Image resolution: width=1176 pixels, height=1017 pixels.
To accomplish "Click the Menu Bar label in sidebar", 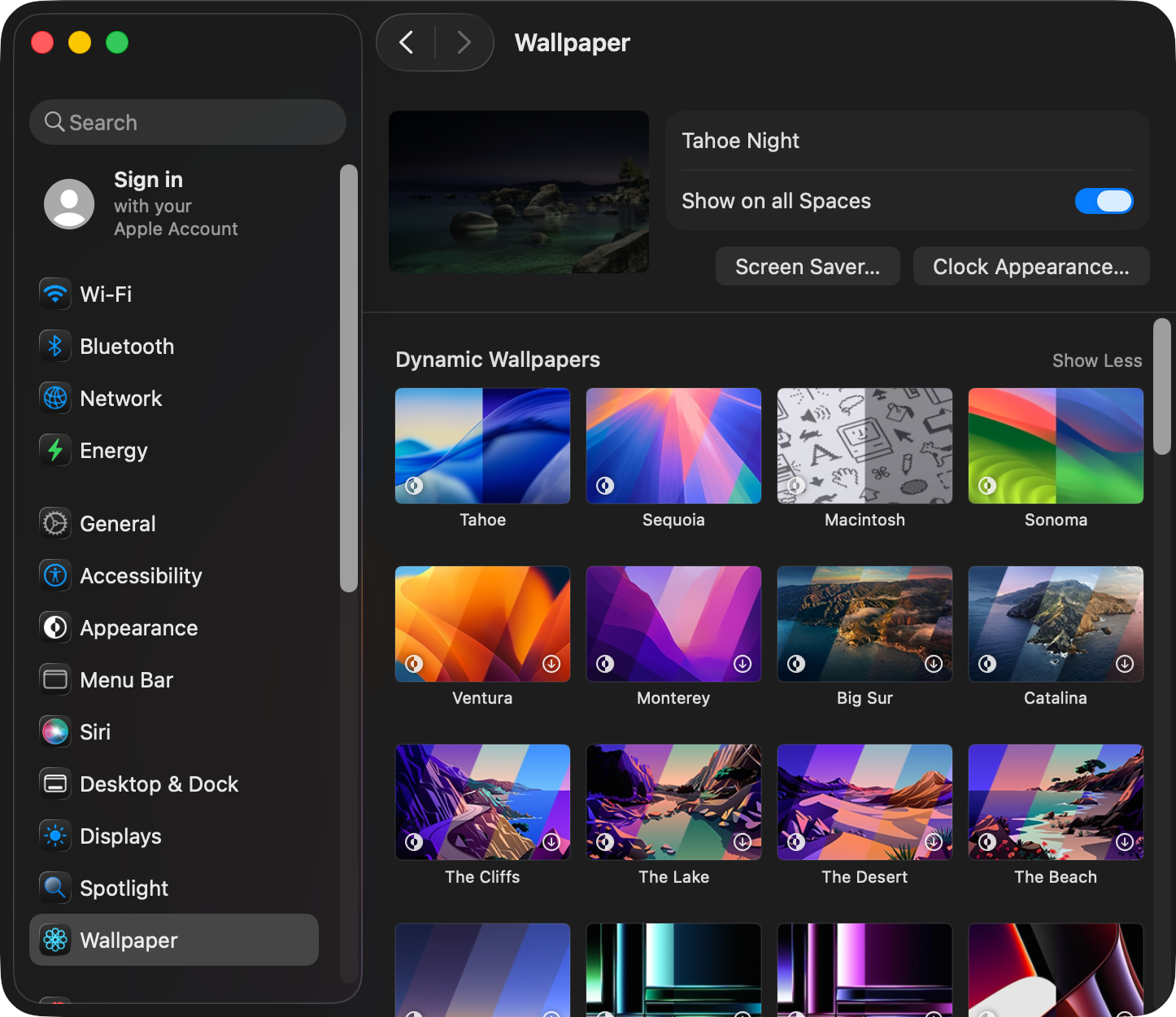I will pos(126,680).
